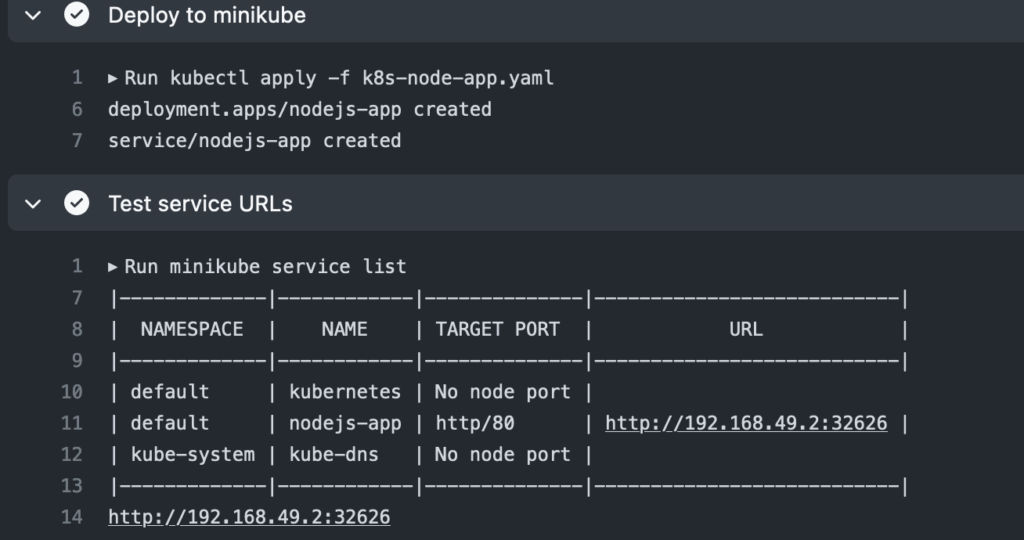This screenshot has height=540, width=1024.
Task: Click the kube-dns row in service table
Action: (x=351, y=454)
